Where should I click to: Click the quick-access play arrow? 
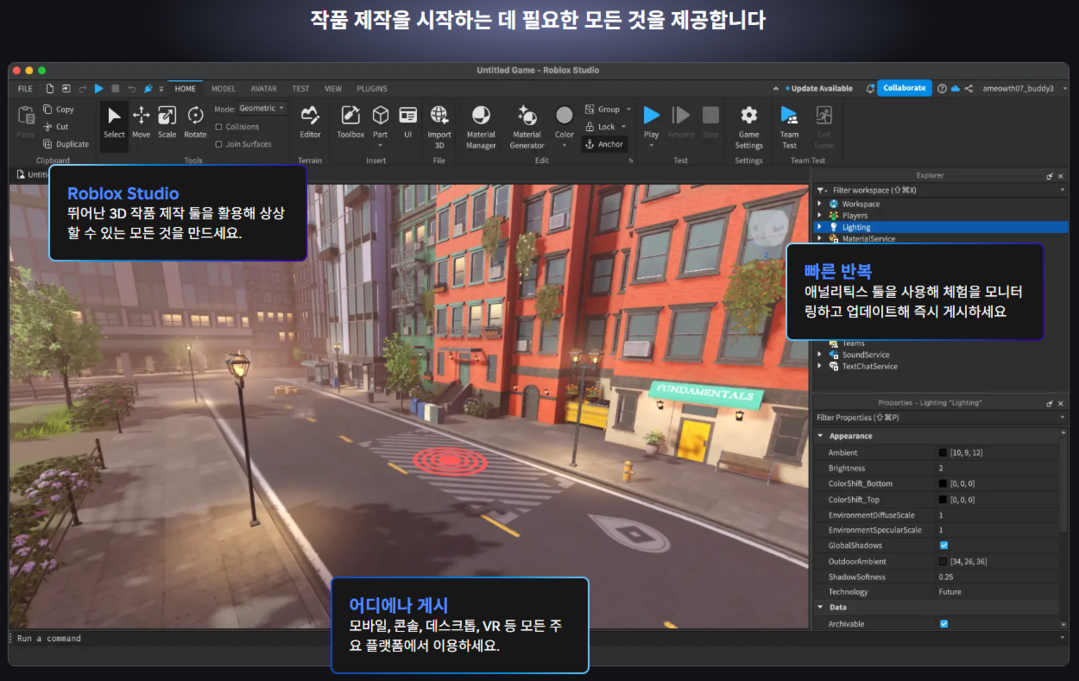[x=99, y=89]
